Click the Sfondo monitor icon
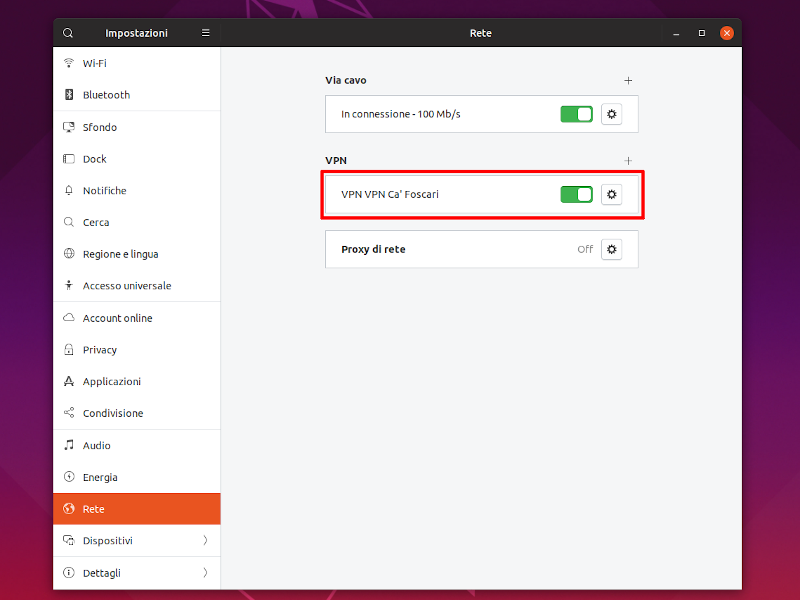 (x=69, y=127)
